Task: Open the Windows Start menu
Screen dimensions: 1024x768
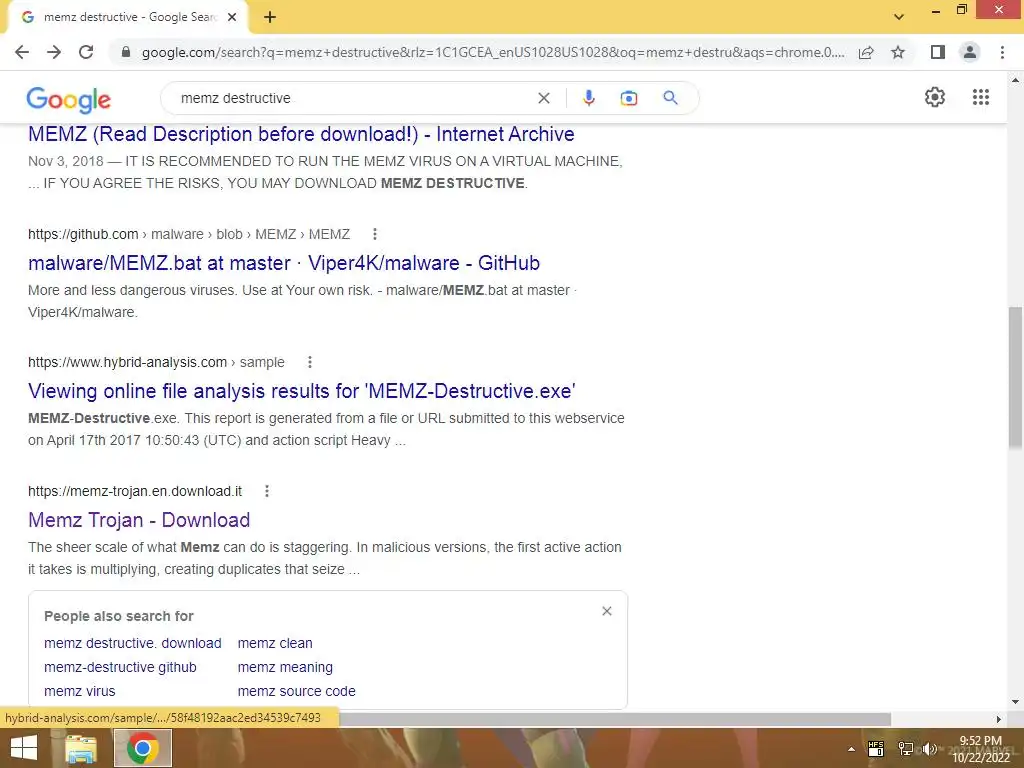Action: [x=24, y=748]
